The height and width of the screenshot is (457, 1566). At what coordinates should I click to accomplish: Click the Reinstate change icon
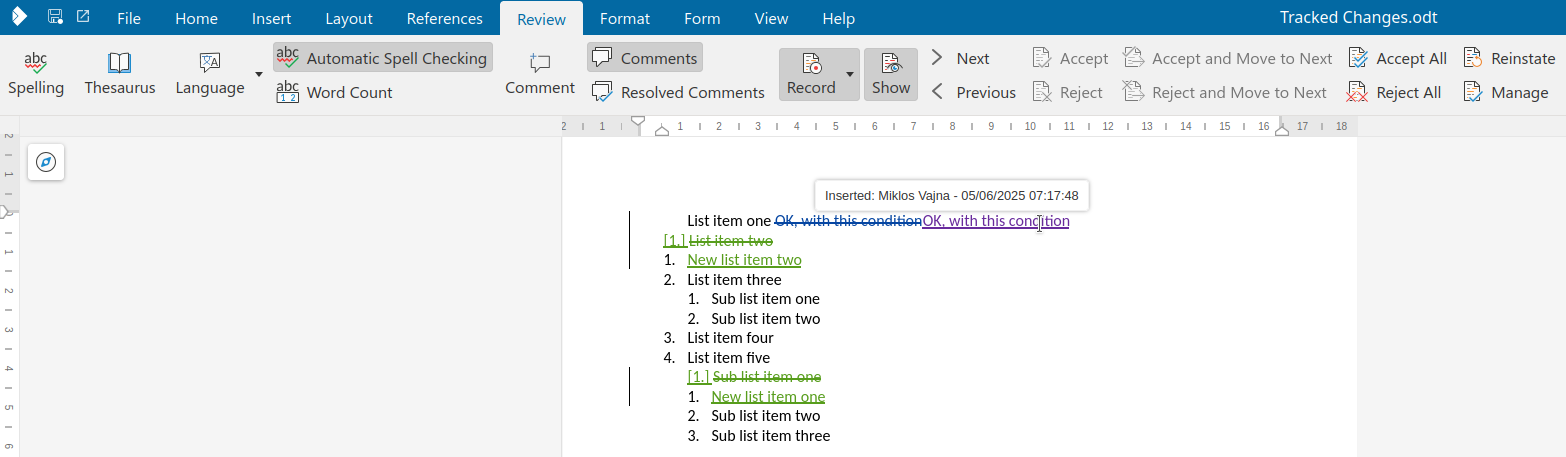click(1473, 58)
